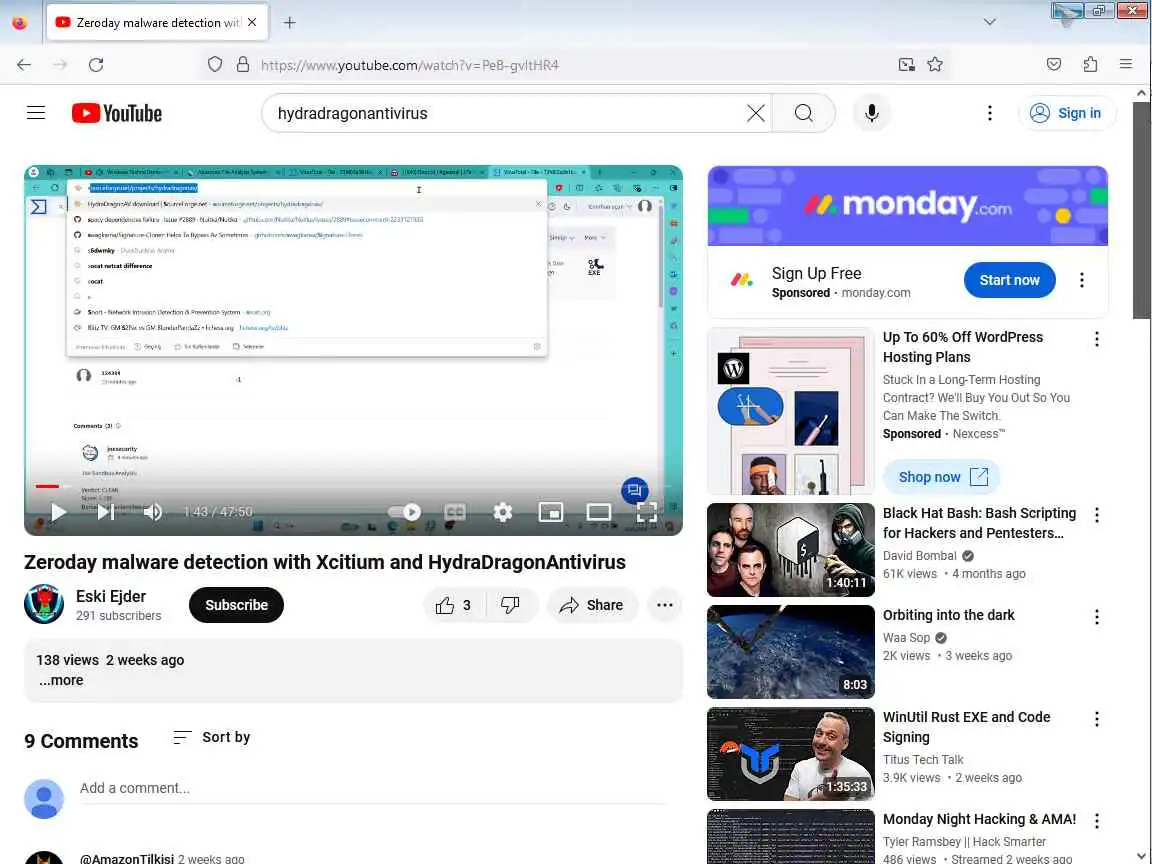1152x864 pixels.
Task: Click Start now on monday.com ad
Action: coord(1009,280)
